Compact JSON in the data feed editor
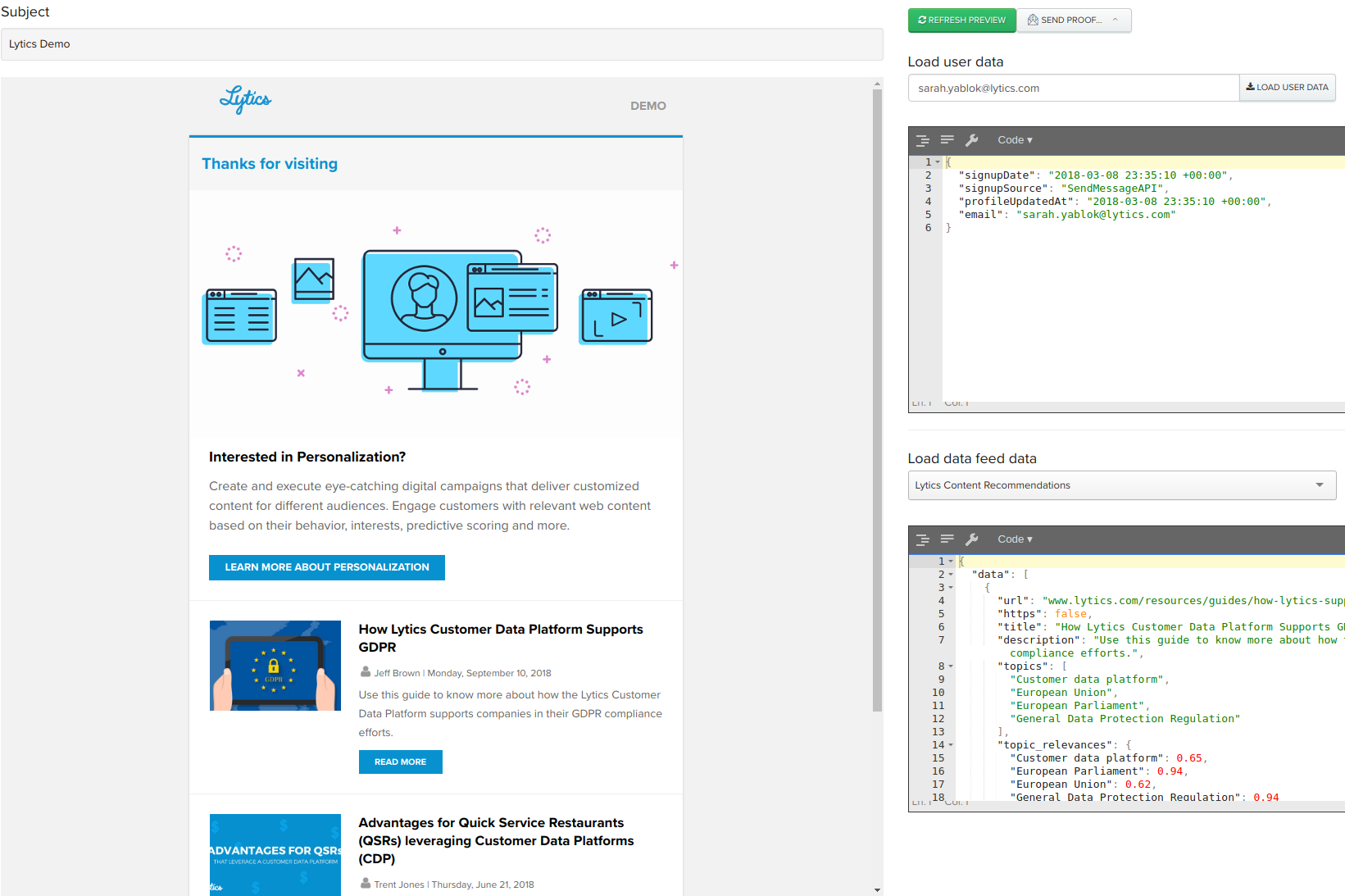 tap(947, 539)
